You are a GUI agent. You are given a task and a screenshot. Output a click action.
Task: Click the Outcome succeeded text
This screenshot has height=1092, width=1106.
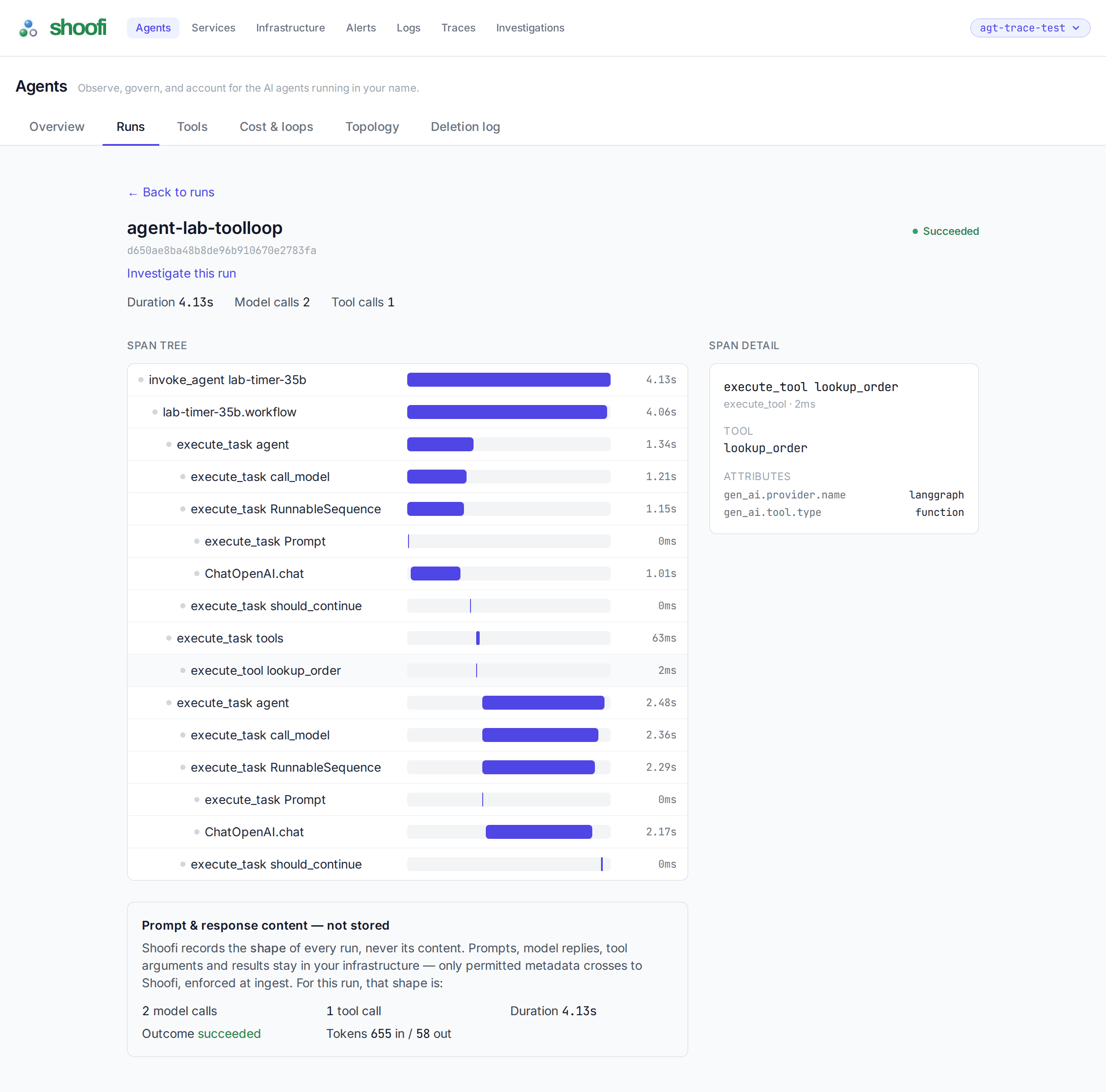[202, 1034]
